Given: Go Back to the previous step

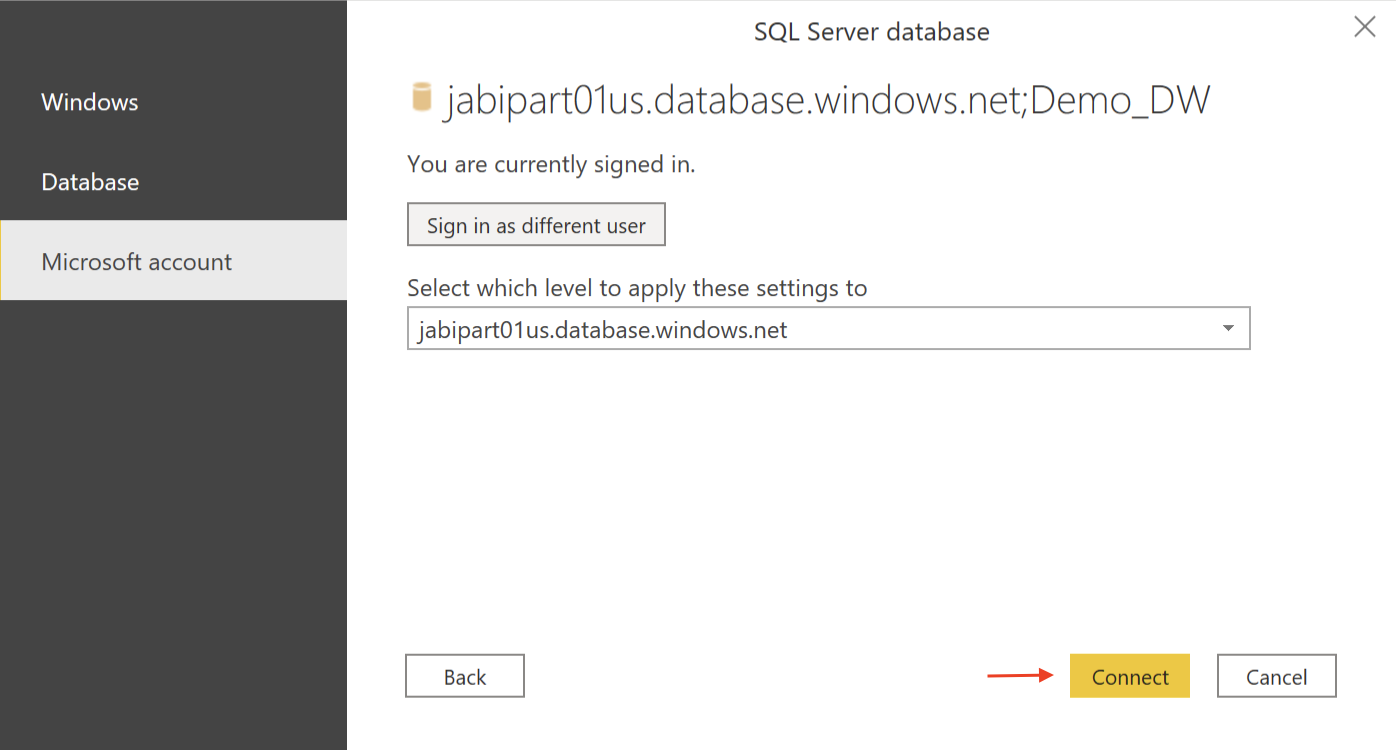Looking at the screenshot, I should pyautogui.click(x=465, y=676).
